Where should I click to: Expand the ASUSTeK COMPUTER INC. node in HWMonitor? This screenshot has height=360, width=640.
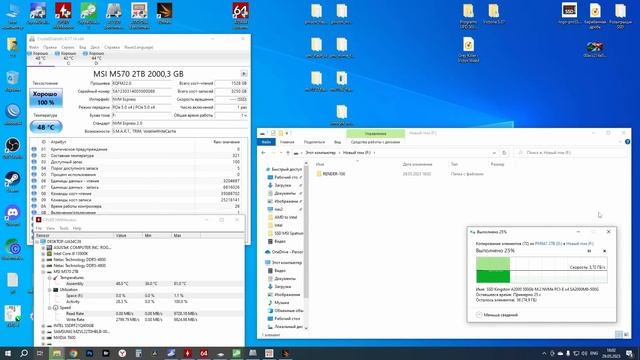click(x=43, y=248)
